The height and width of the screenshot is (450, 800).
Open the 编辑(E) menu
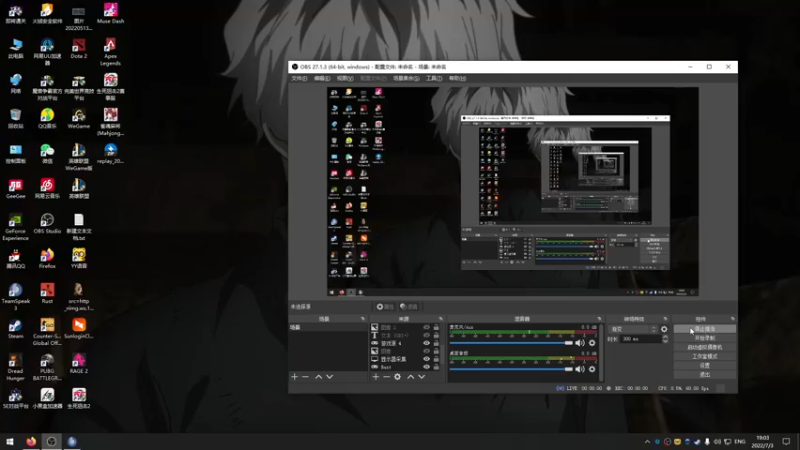322,79
